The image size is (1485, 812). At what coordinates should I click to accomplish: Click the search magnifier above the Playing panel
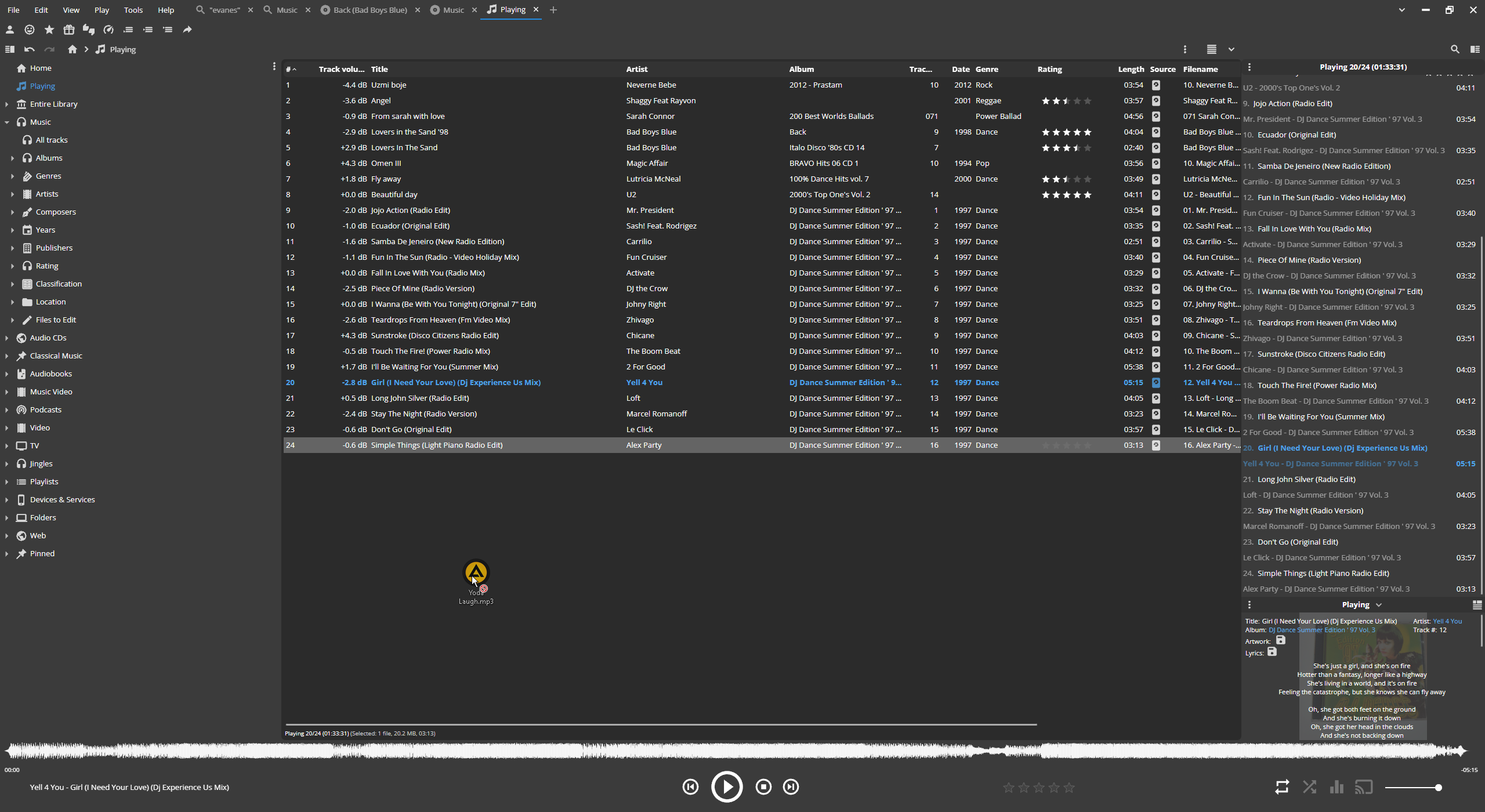[1455, 49]
